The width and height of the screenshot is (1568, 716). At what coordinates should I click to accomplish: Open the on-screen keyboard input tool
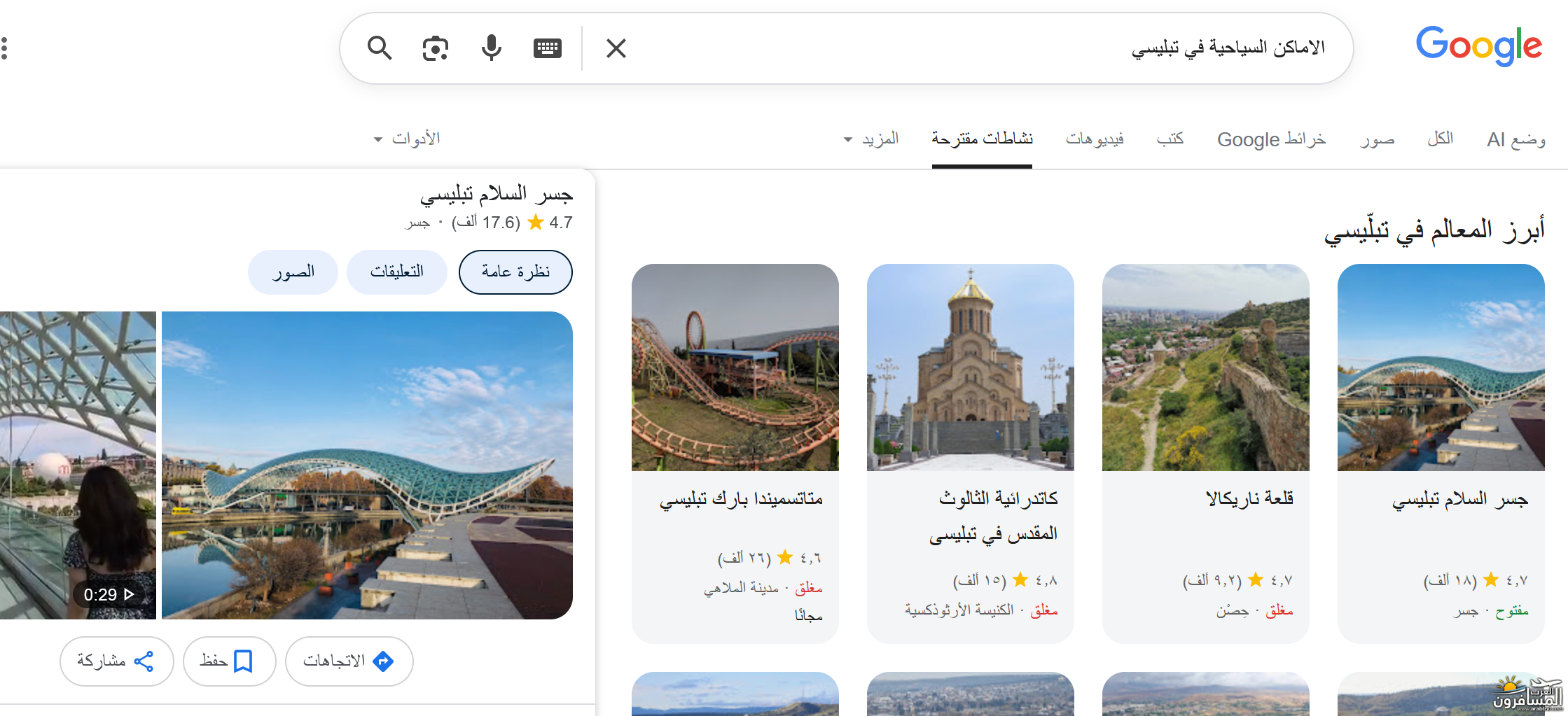547,48
